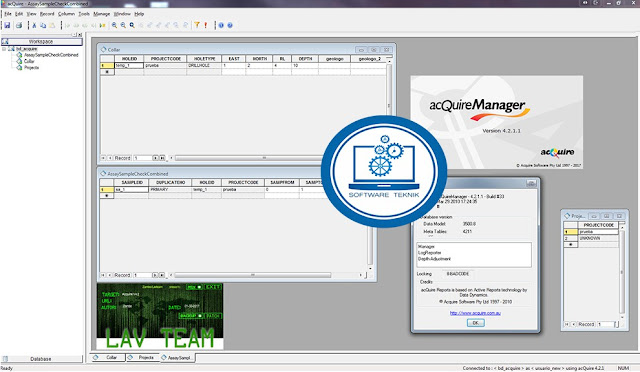This screenshot has height=372, width=640.
Task: Click first record arrow in Collar window
Action: (103, 158)
